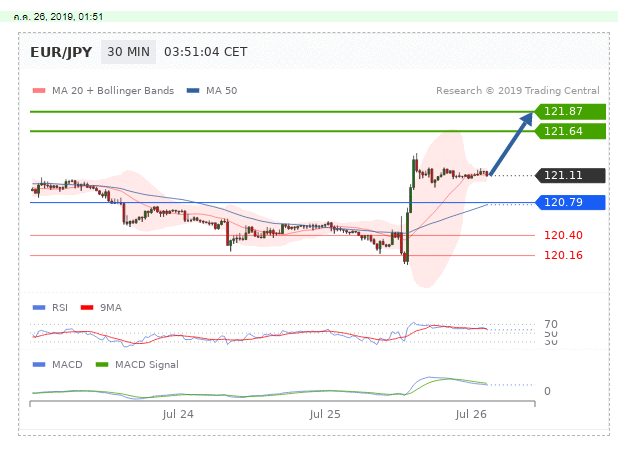Screen dimensions: 618x456
Task: Click the MA 50 blue legend swatch
Action: [x=193, y=91]
